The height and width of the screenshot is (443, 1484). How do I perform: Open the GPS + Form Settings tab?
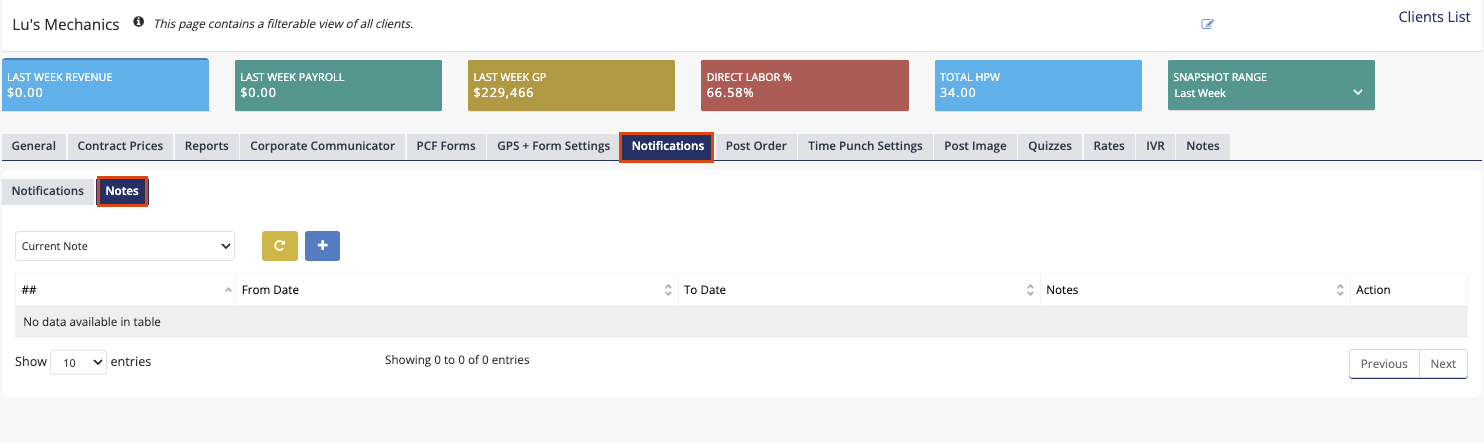(x=553, y=146)
